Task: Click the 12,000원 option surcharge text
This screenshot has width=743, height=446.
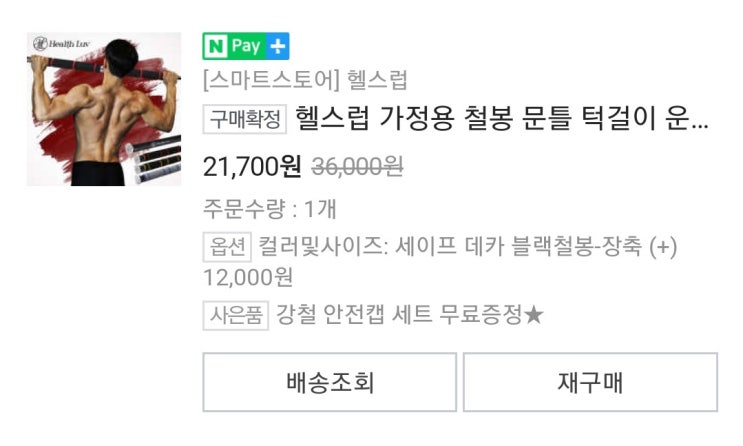Action: [248, 278]
